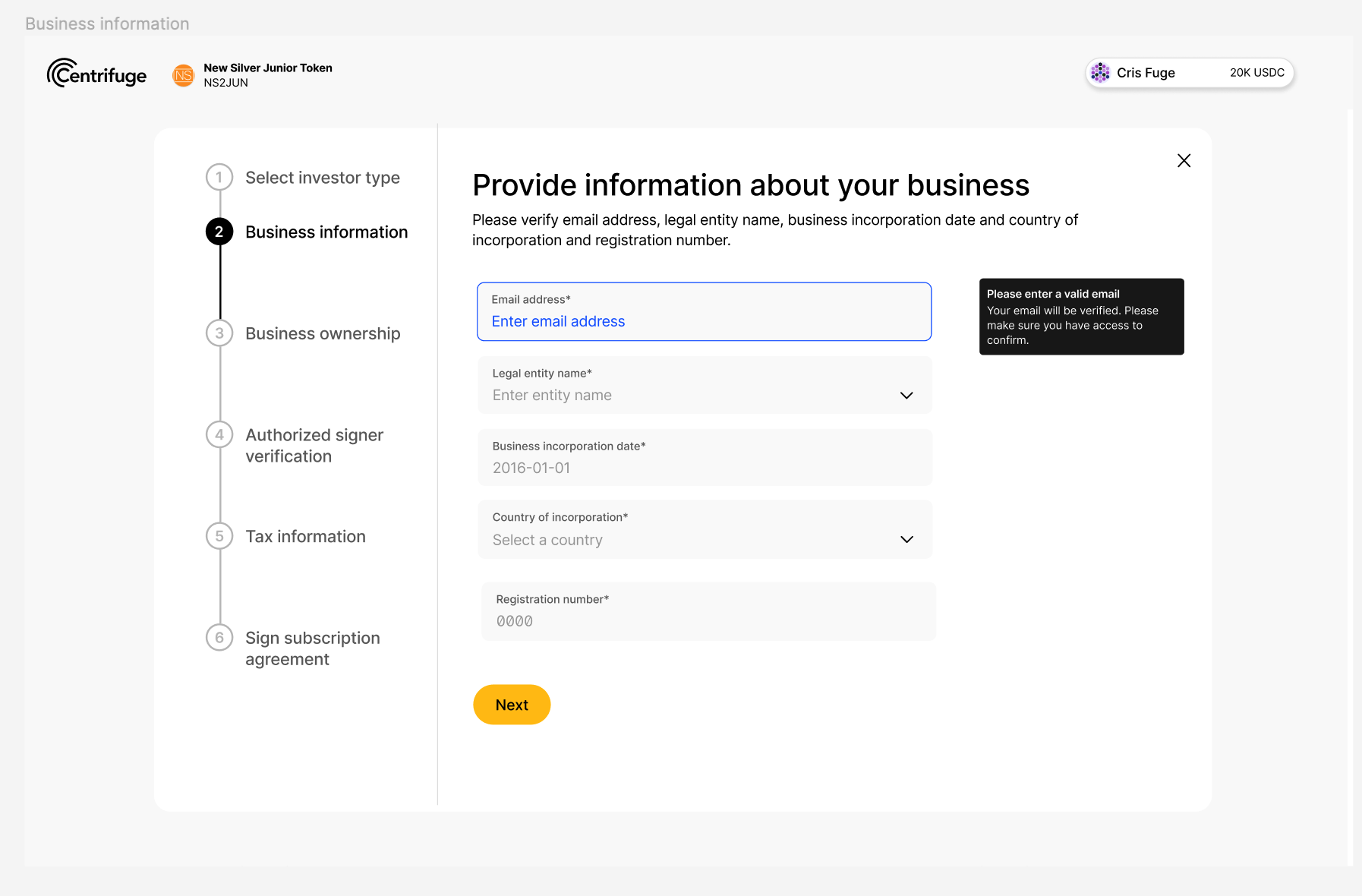Click step 4 circle icon
Viewport: 1362px width, 896px height.
click(x=219, y=434)
